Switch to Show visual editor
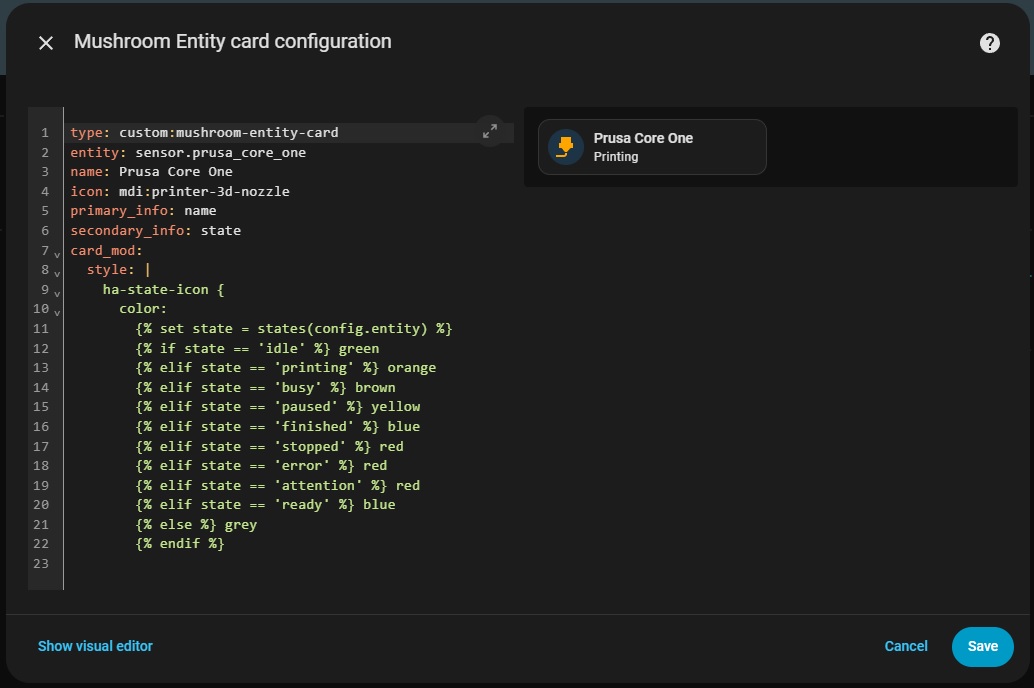Screen dimensions: 1034x688 coord(95,646)
